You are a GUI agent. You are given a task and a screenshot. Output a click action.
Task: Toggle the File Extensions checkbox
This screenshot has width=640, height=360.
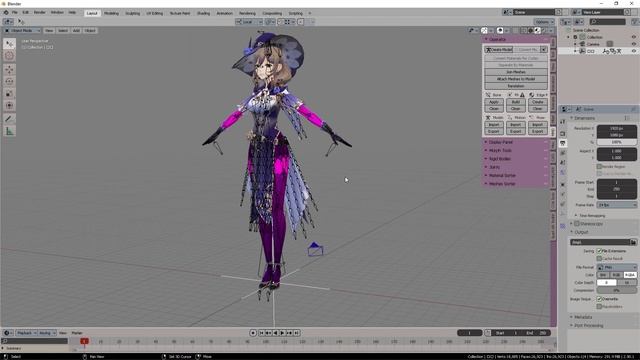click(x=599, y=251)
